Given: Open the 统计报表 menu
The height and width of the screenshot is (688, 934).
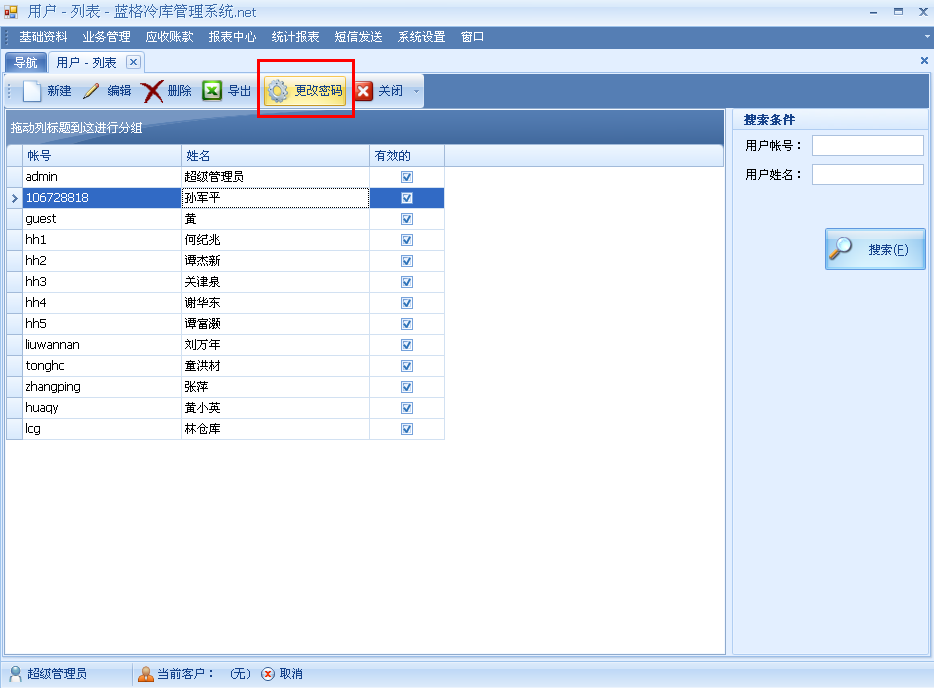Looking at the screenshot, I should [x=295, y=37].
